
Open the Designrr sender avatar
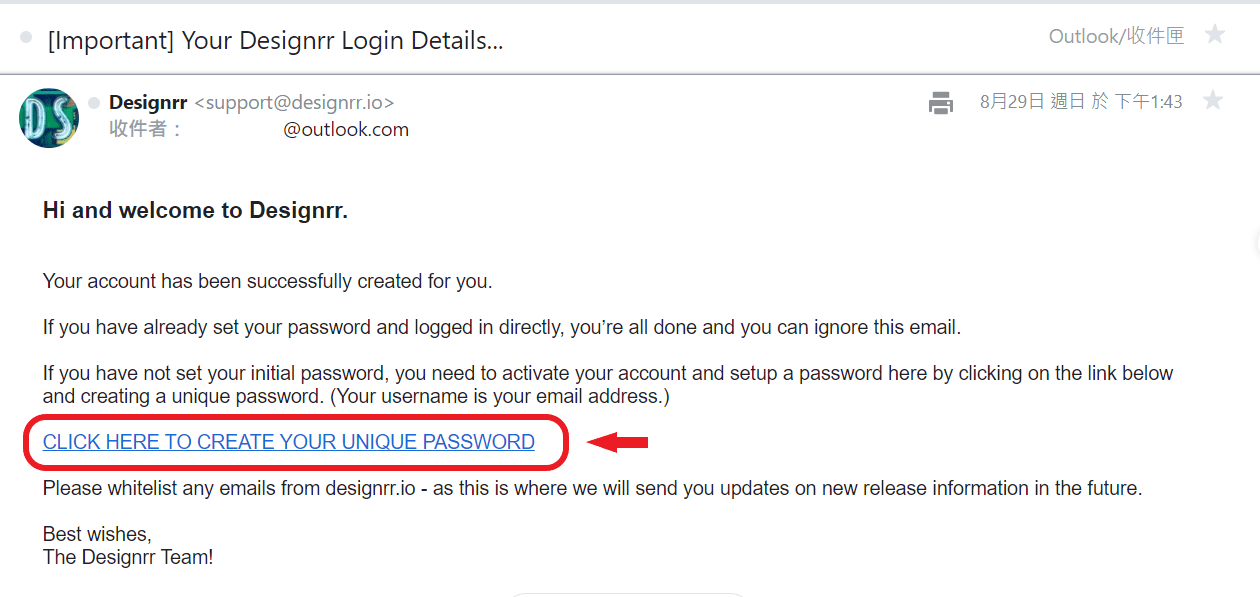coord(49,118)
